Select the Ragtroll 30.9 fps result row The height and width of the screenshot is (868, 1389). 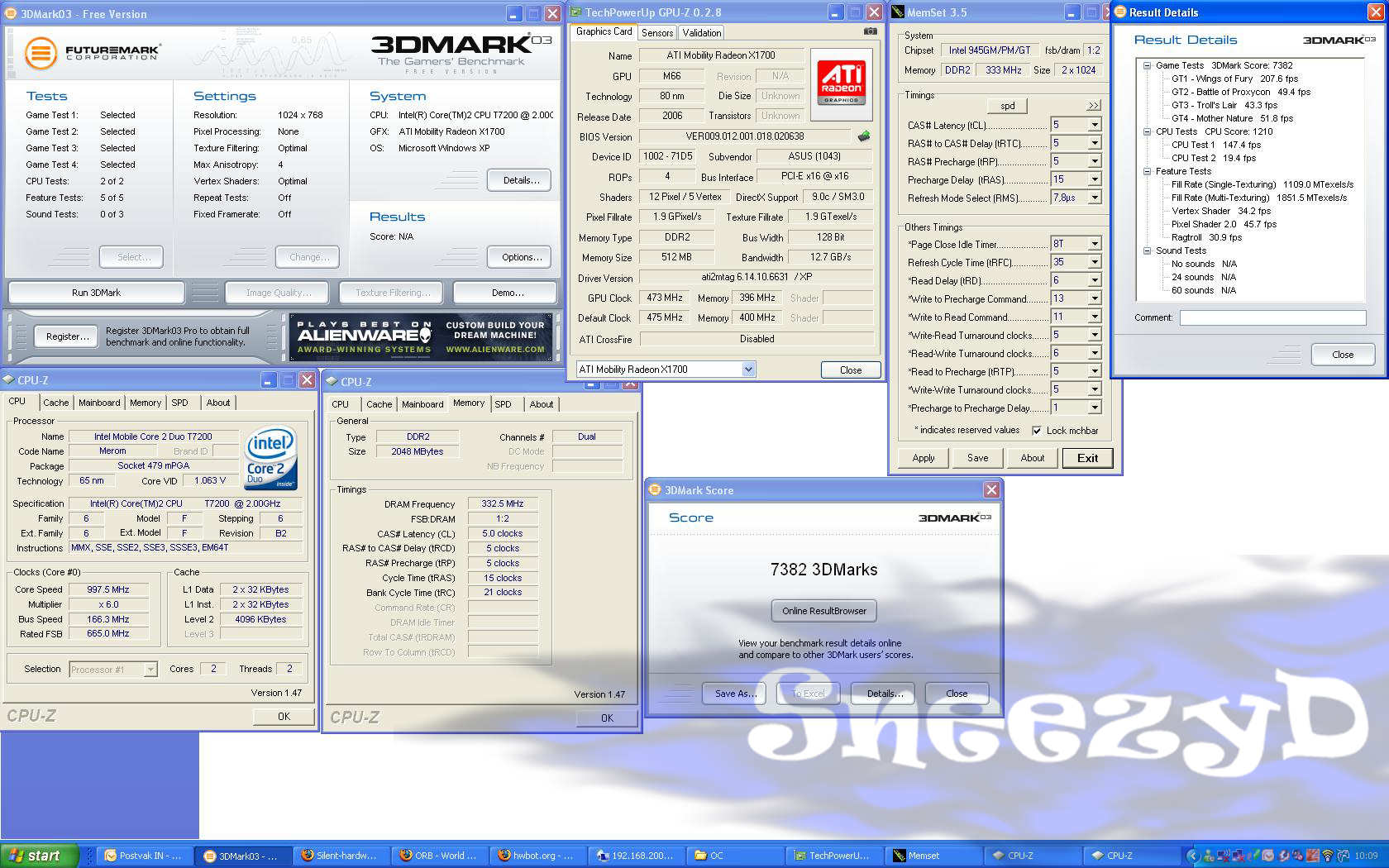pos(1206,237)
